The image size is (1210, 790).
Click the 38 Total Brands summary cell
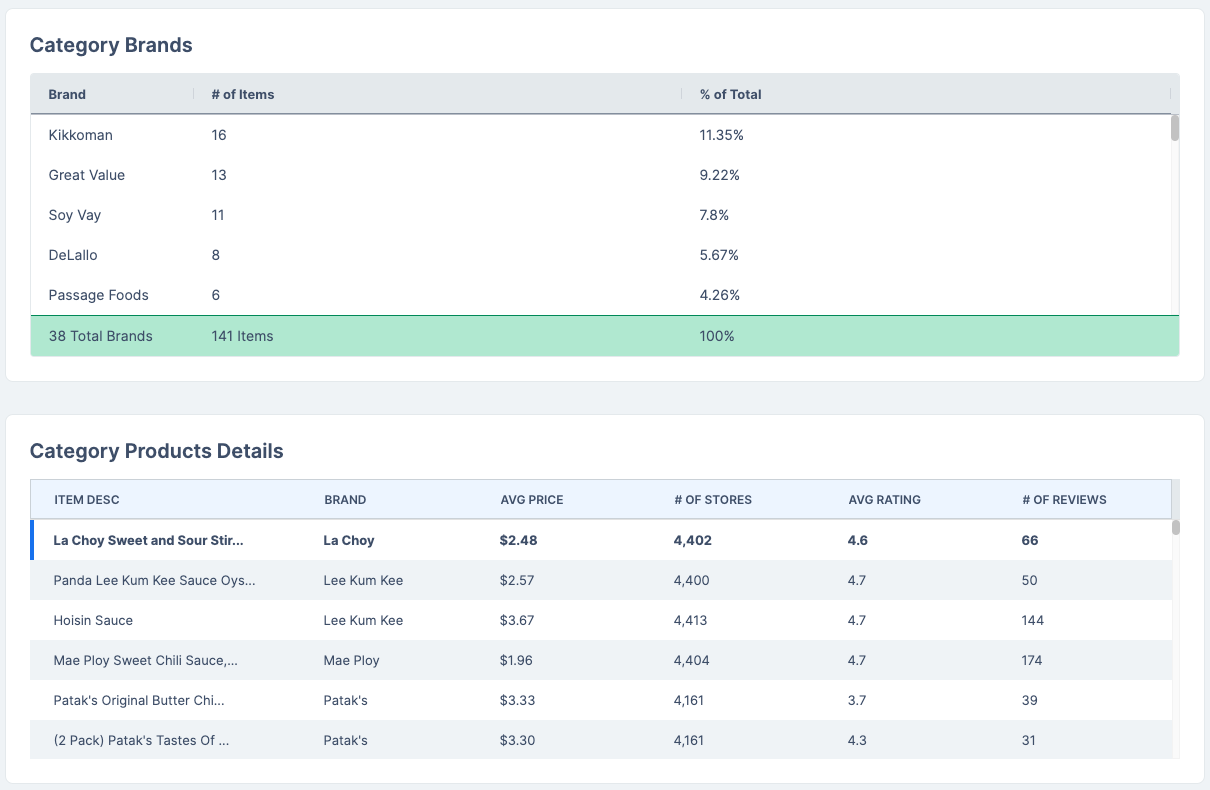(100, 336)
